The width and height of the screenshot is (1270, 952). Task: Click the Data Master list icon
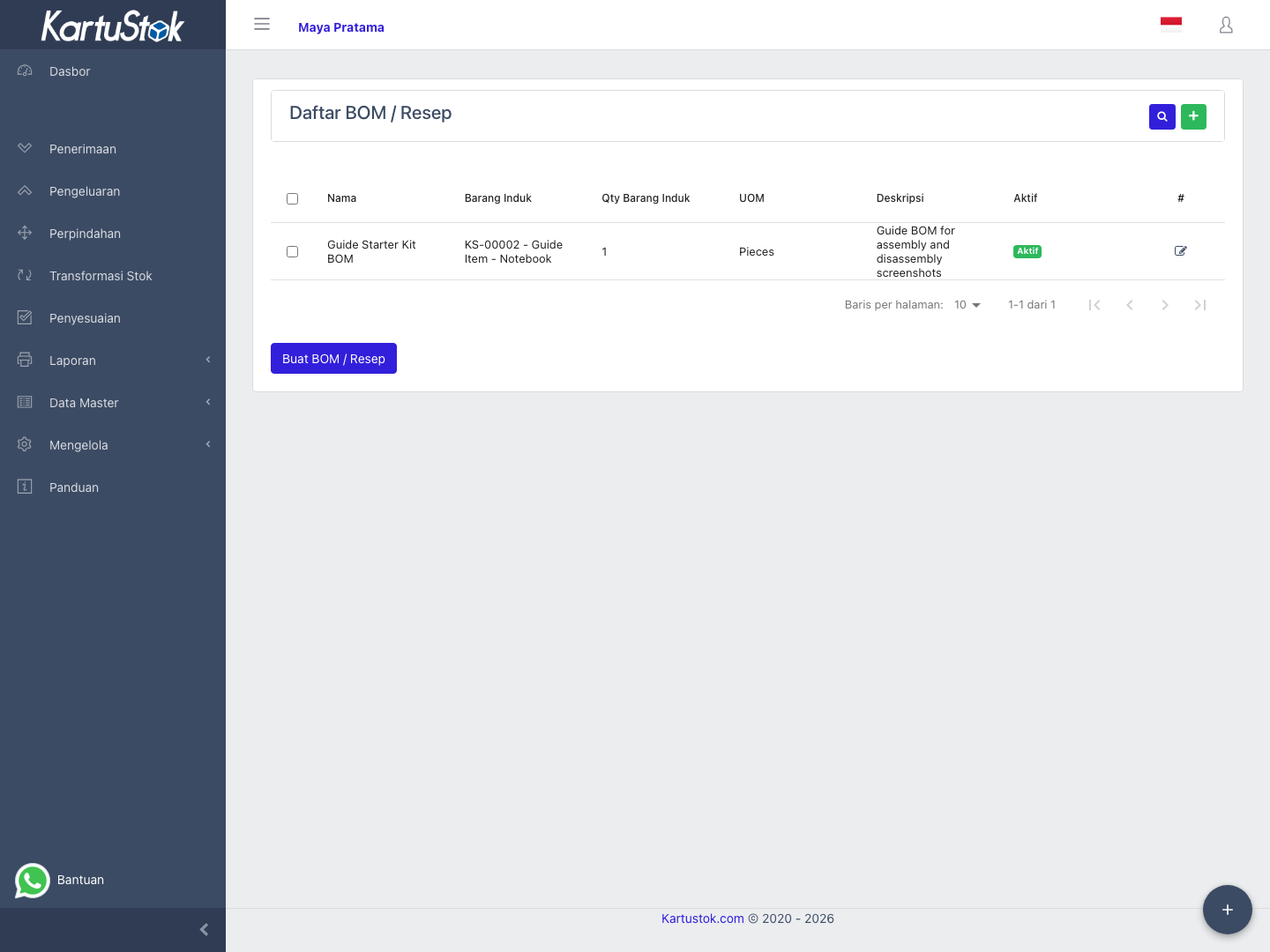[x=25, y=402]
